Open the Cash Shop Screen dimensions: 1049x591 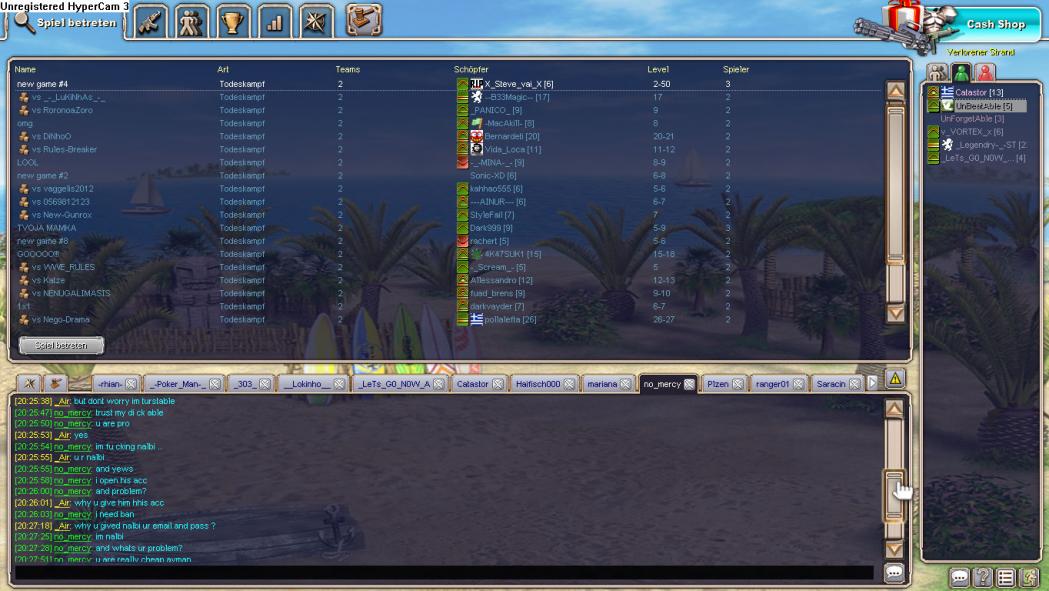[995, 24]
